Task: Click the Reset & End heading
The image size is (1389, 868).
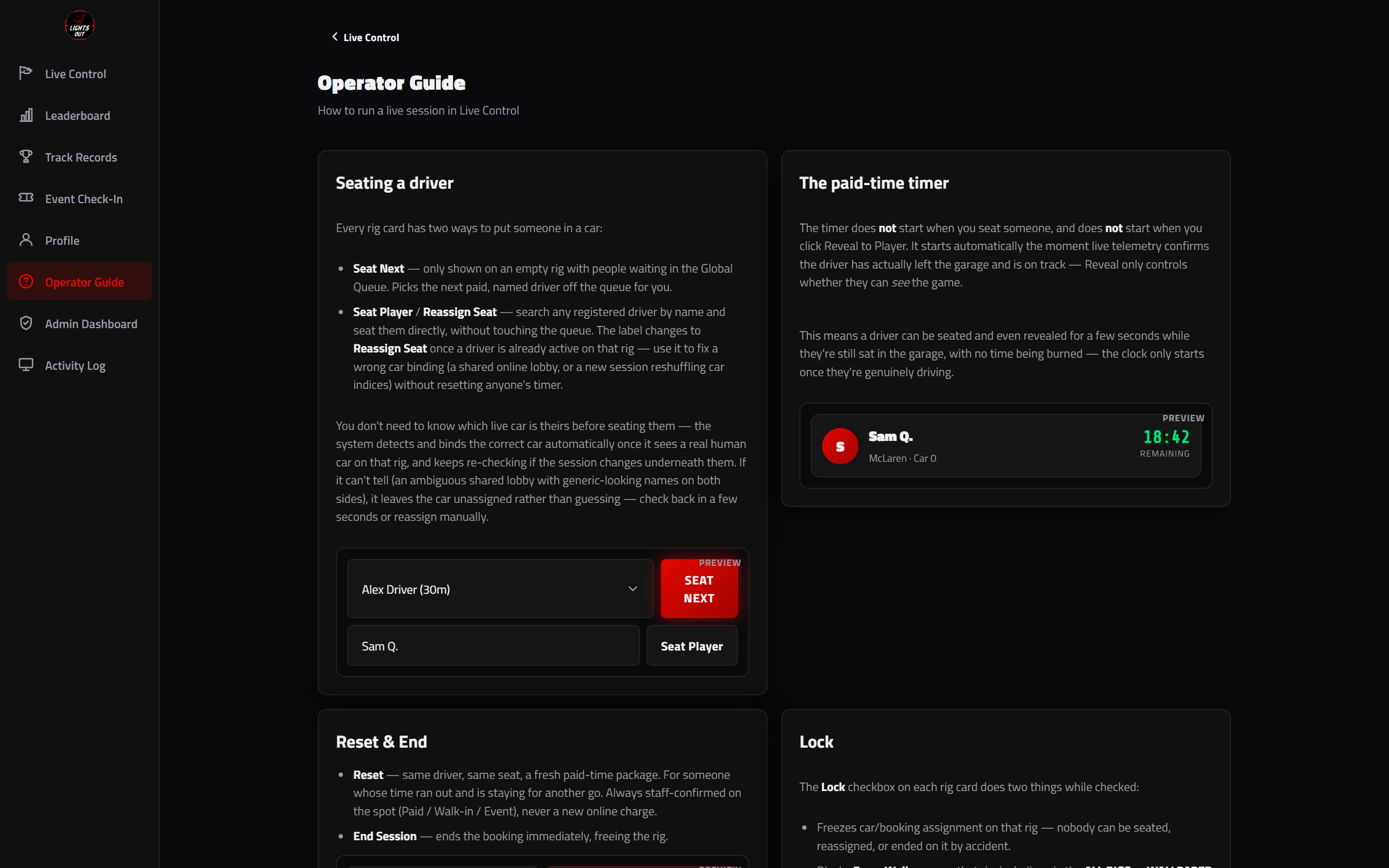Action: (x=381, y=742)
